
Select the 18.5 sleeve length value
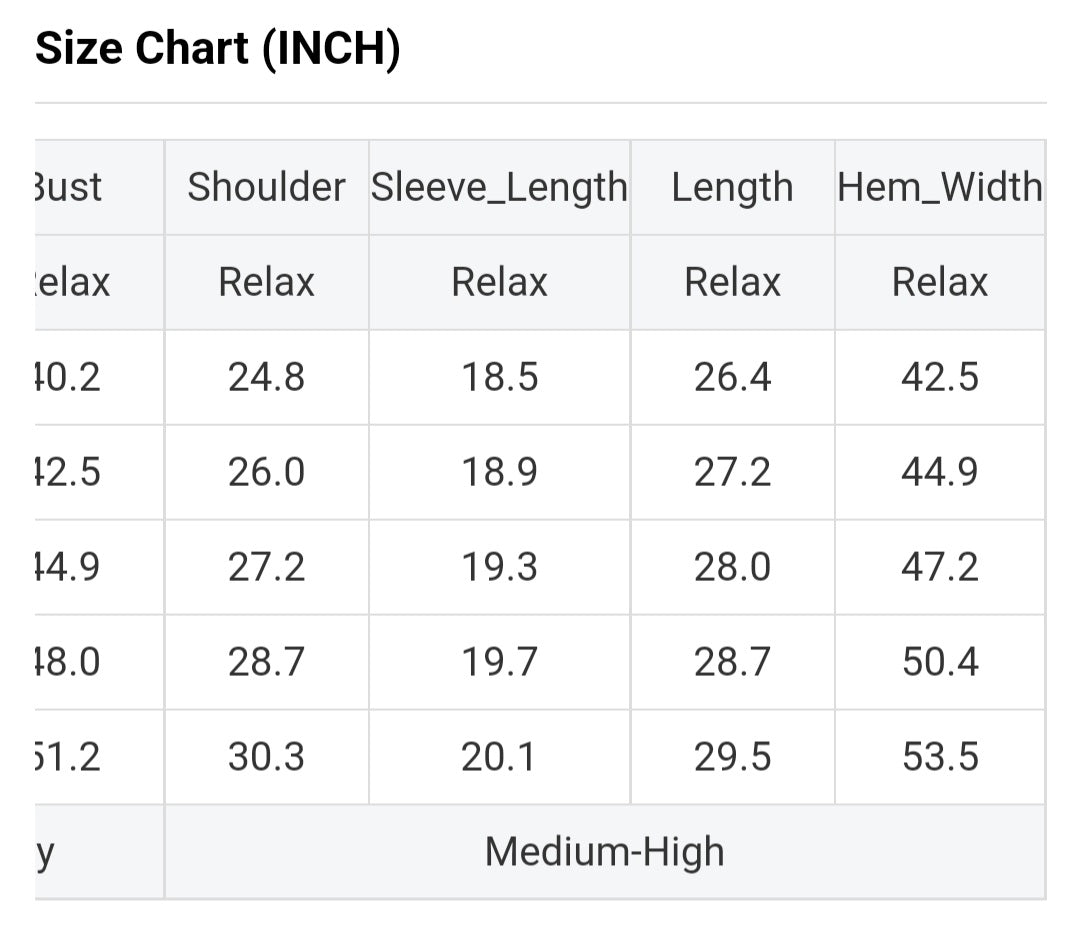(x=499, y=377)
